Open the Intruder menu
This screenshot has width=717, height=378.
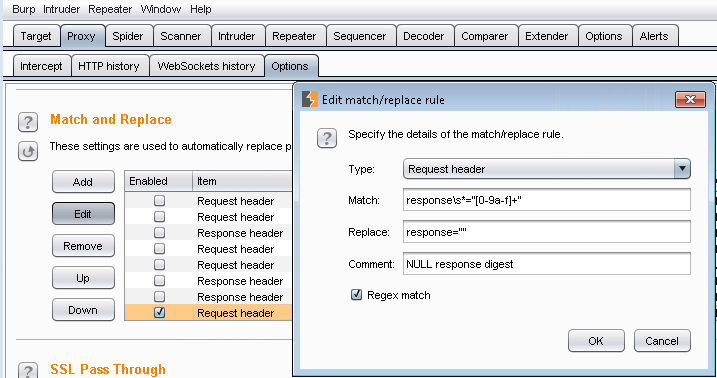pos(61,9)
